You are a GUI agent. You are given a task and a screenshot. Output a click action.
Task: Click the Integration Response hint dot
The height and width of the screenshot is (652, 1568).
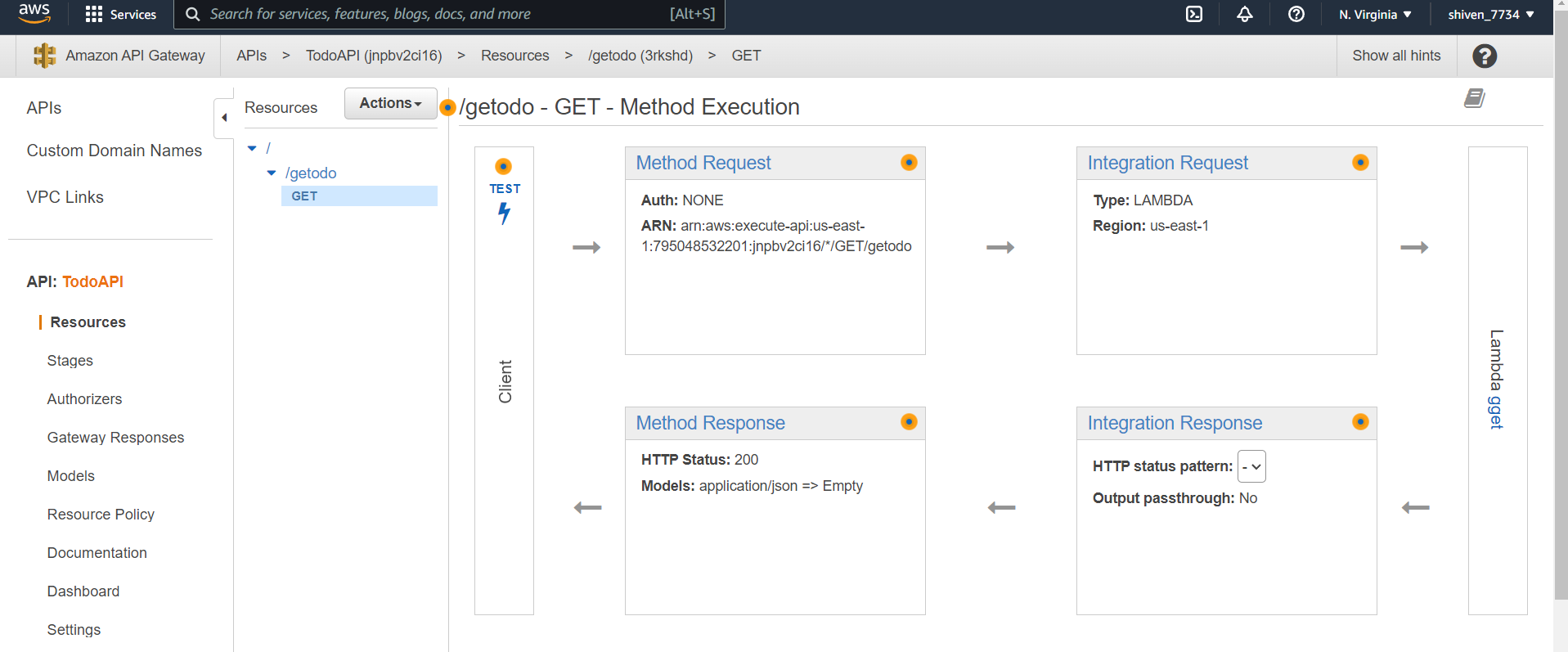pyautogui.click(x=1359, y=422)
